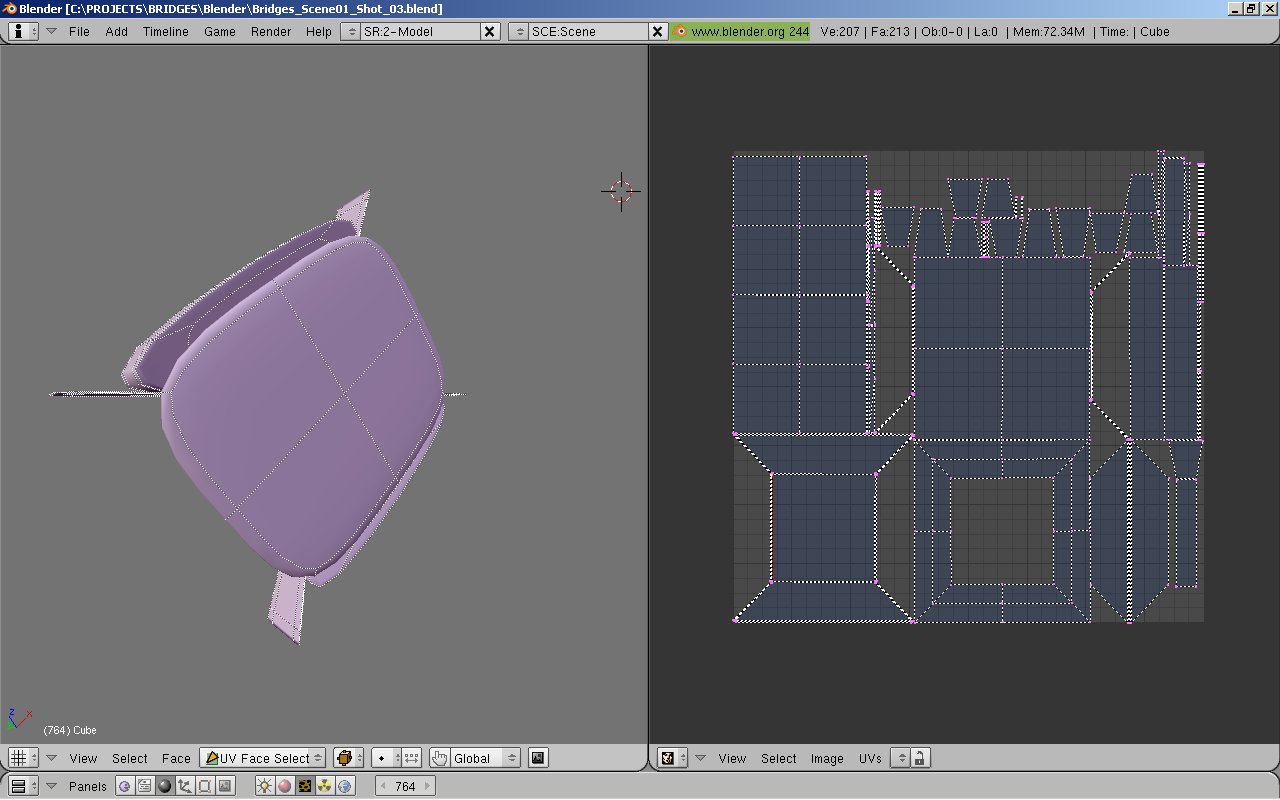Open the UVs menu
Screen dimensions: 1280x800
coord(870,758)
